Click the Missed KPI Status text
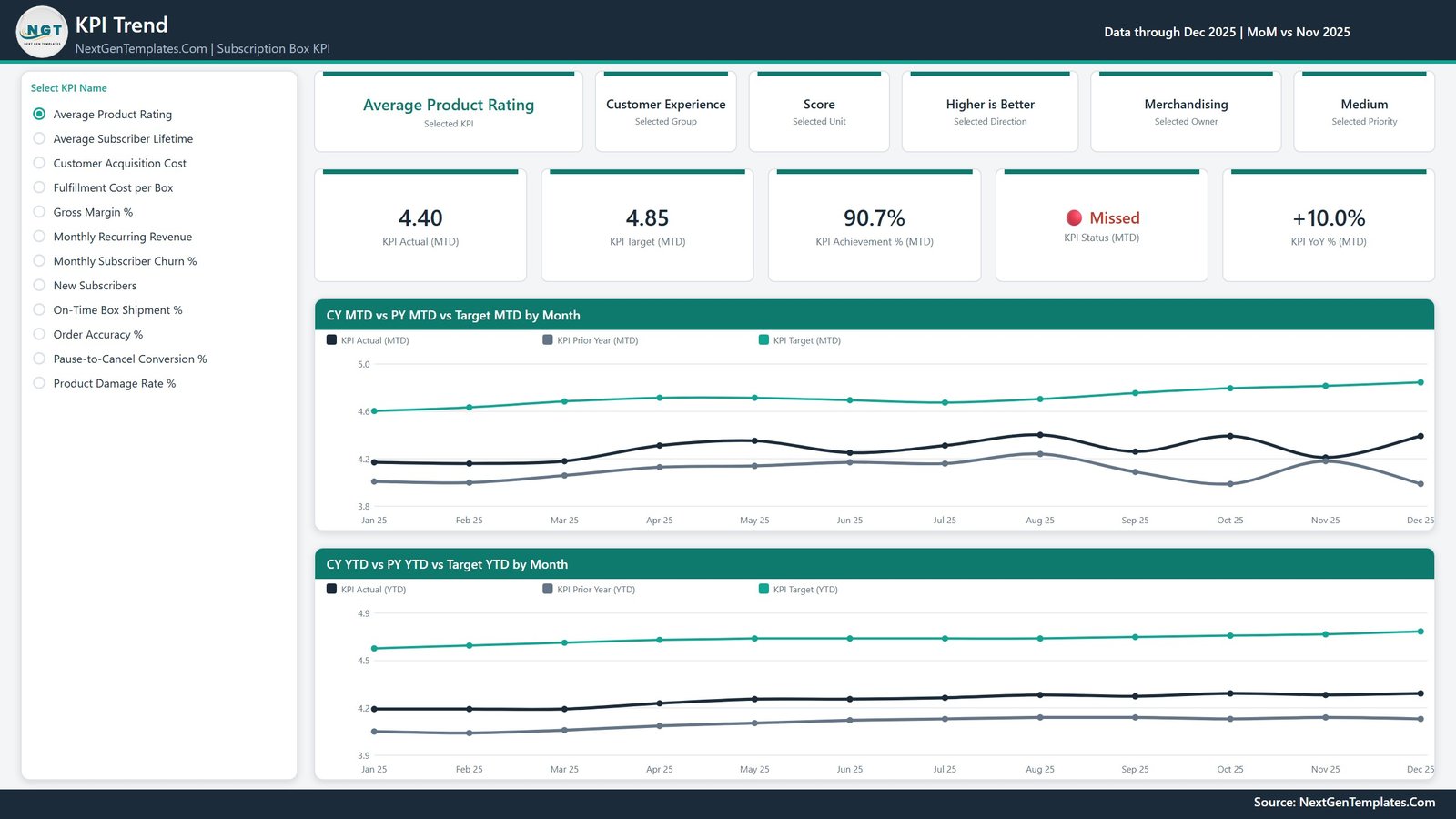The height and width of the screenshot is (819, 1456). tap(1115, 217)
